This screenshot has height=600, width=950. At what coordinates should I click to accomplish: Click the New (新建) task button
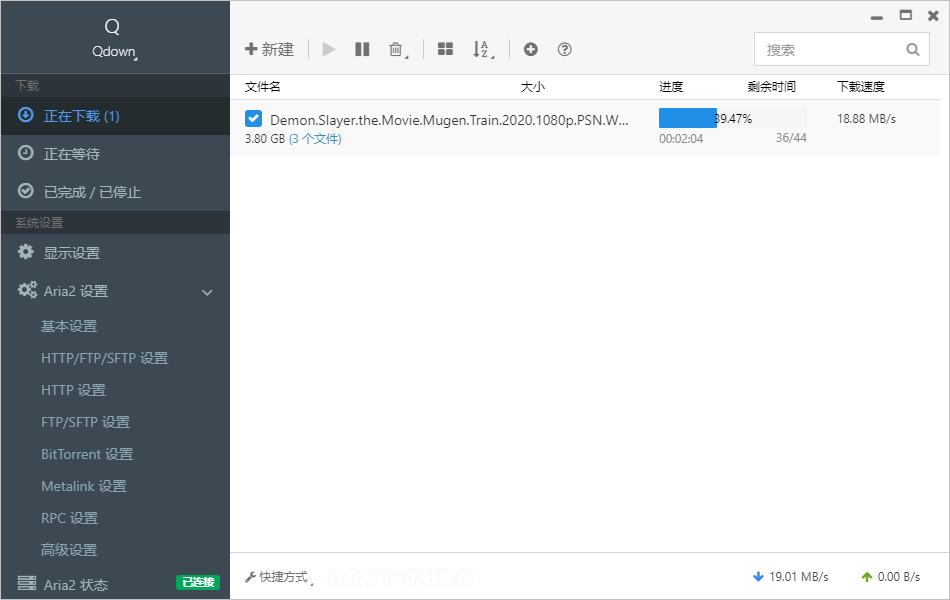[x=270, y=49]
